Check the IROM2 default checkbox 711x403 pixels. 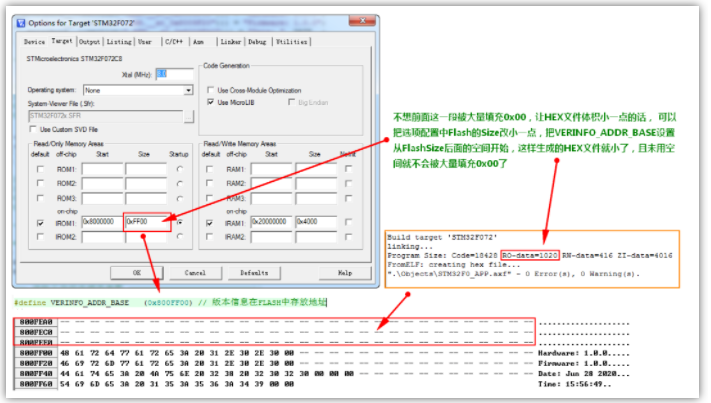[40, 237]
